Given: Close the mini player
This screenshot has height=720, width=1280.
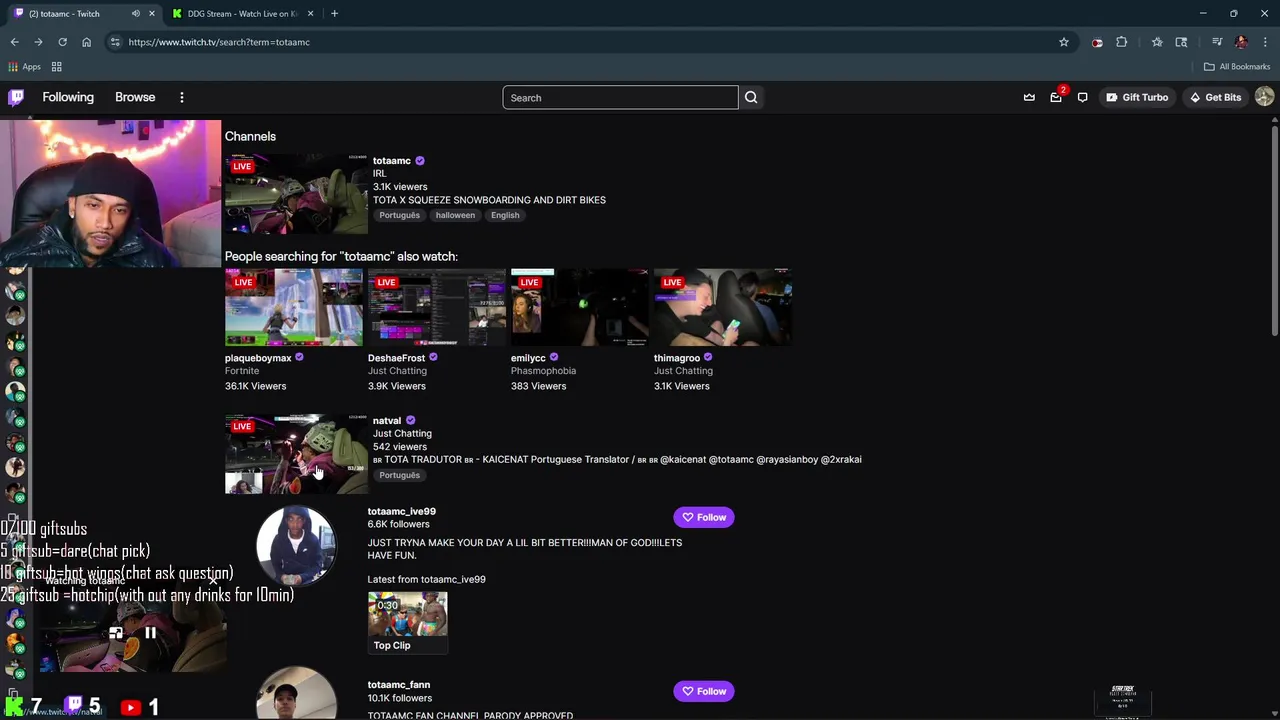Looking at the screenshot, I should pyautogui.click(x=213, y=580).
